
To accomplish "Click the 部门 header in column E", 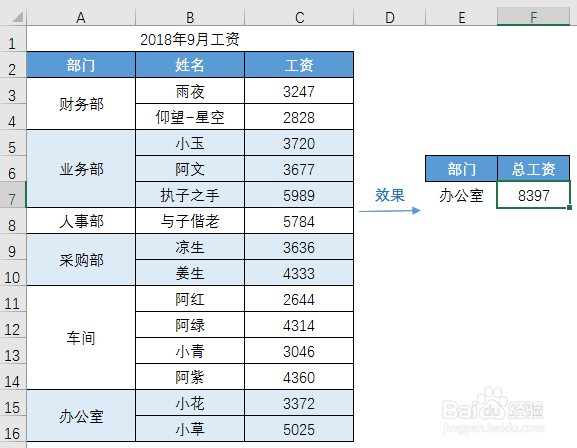I will pos(461,169).
